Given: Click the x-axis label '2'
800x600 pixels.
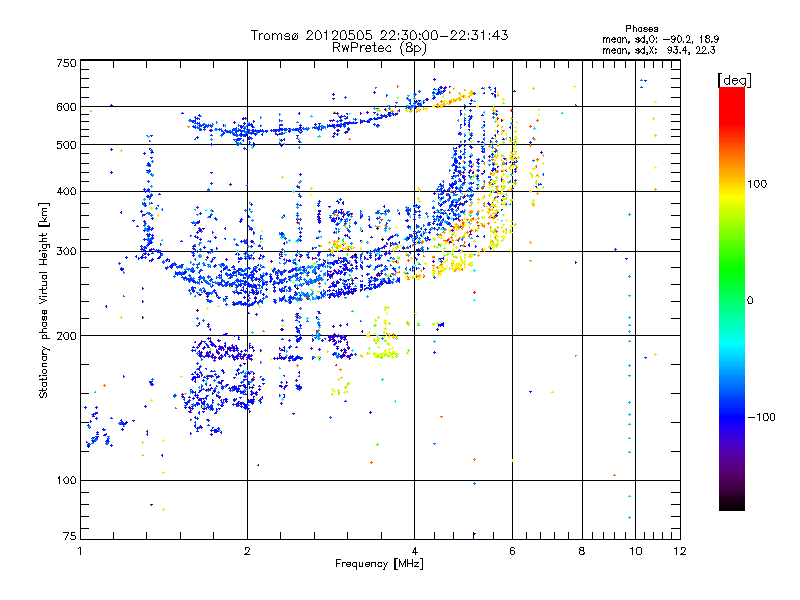Looking at the screenshot, I should pyautogui.click(x=247, y=551).
